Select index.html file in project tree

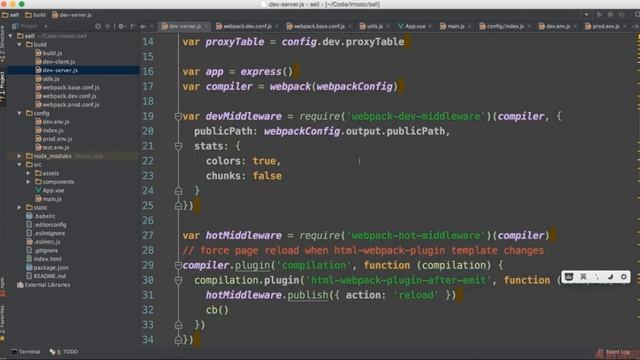pyautogui.click(x=44, y=259)
